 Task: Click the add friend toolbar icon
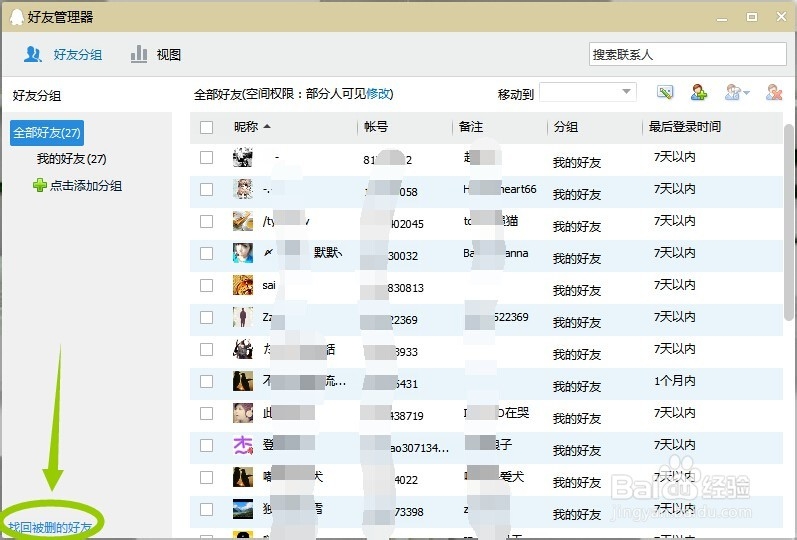point(699,92)
